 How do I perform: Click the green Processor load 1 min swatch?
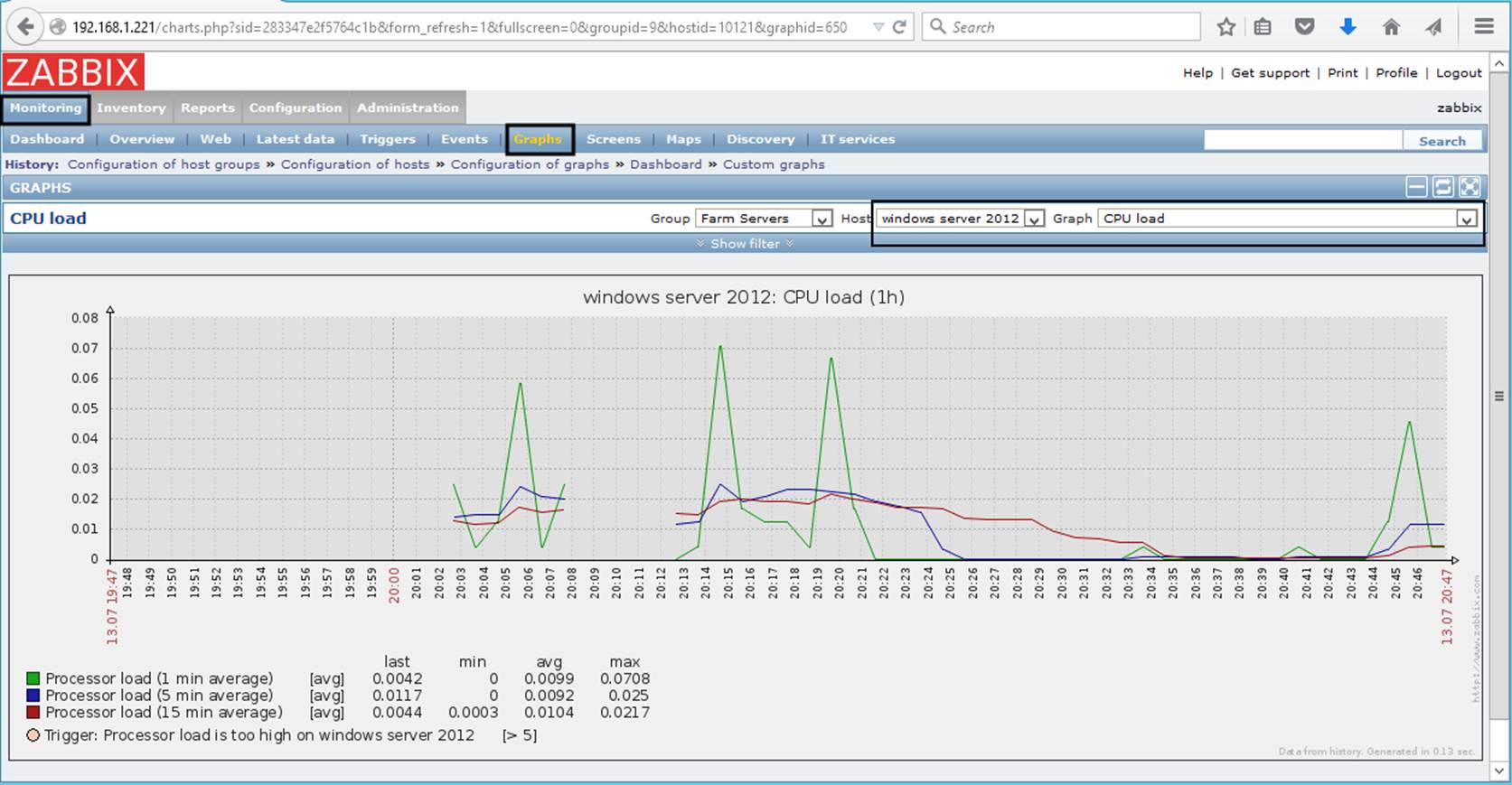tap(33, 678)
